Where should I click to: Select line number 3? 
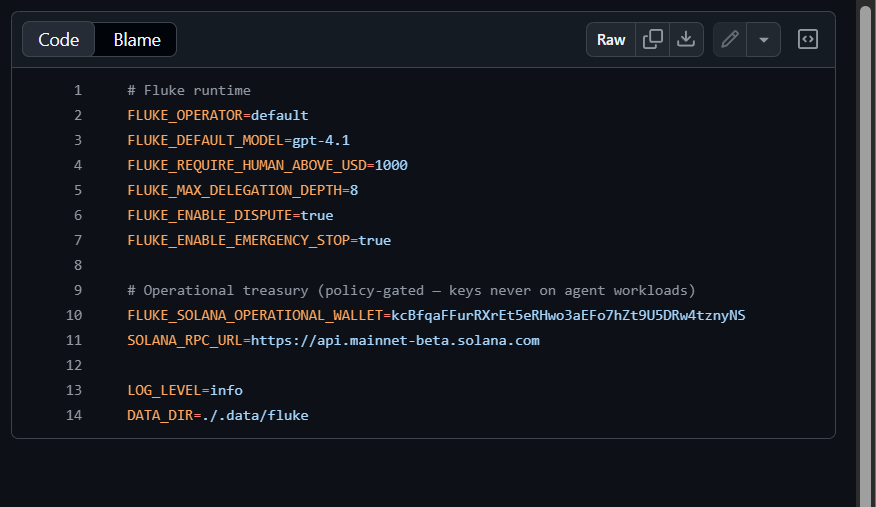(78, 140)
